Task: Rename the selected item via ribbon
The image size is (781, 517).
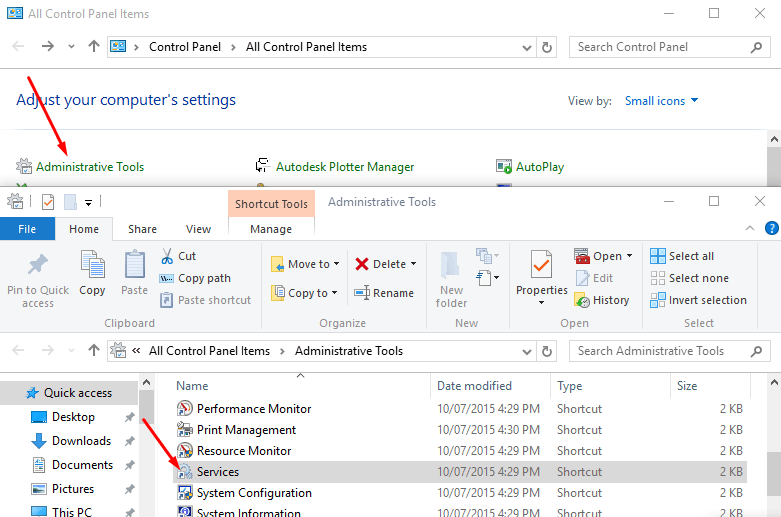Action: 384,293
